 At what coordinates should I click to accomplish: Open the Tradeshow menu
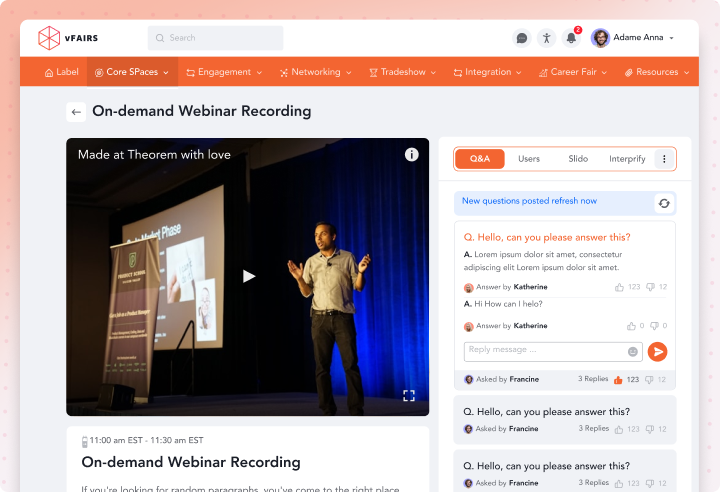403,72
